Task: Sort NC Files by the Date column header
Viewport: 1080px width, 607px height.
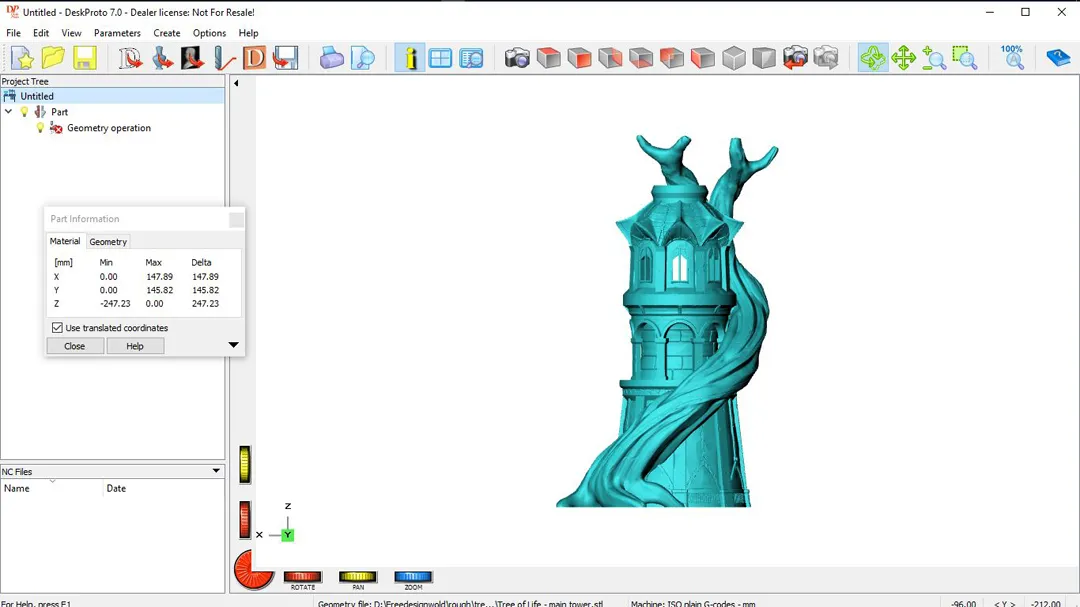Action: point(164,488)
